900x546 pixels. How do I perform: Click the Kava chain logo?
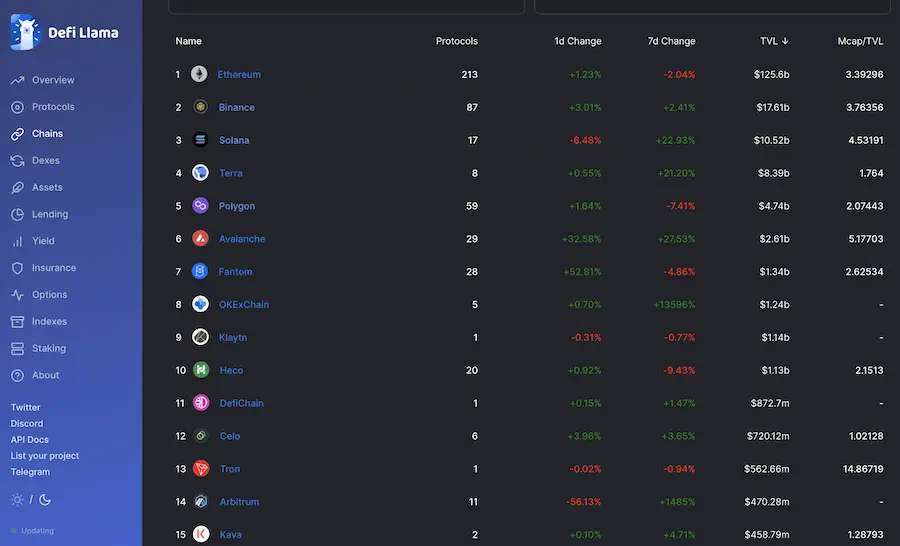(x=201, y=534)
